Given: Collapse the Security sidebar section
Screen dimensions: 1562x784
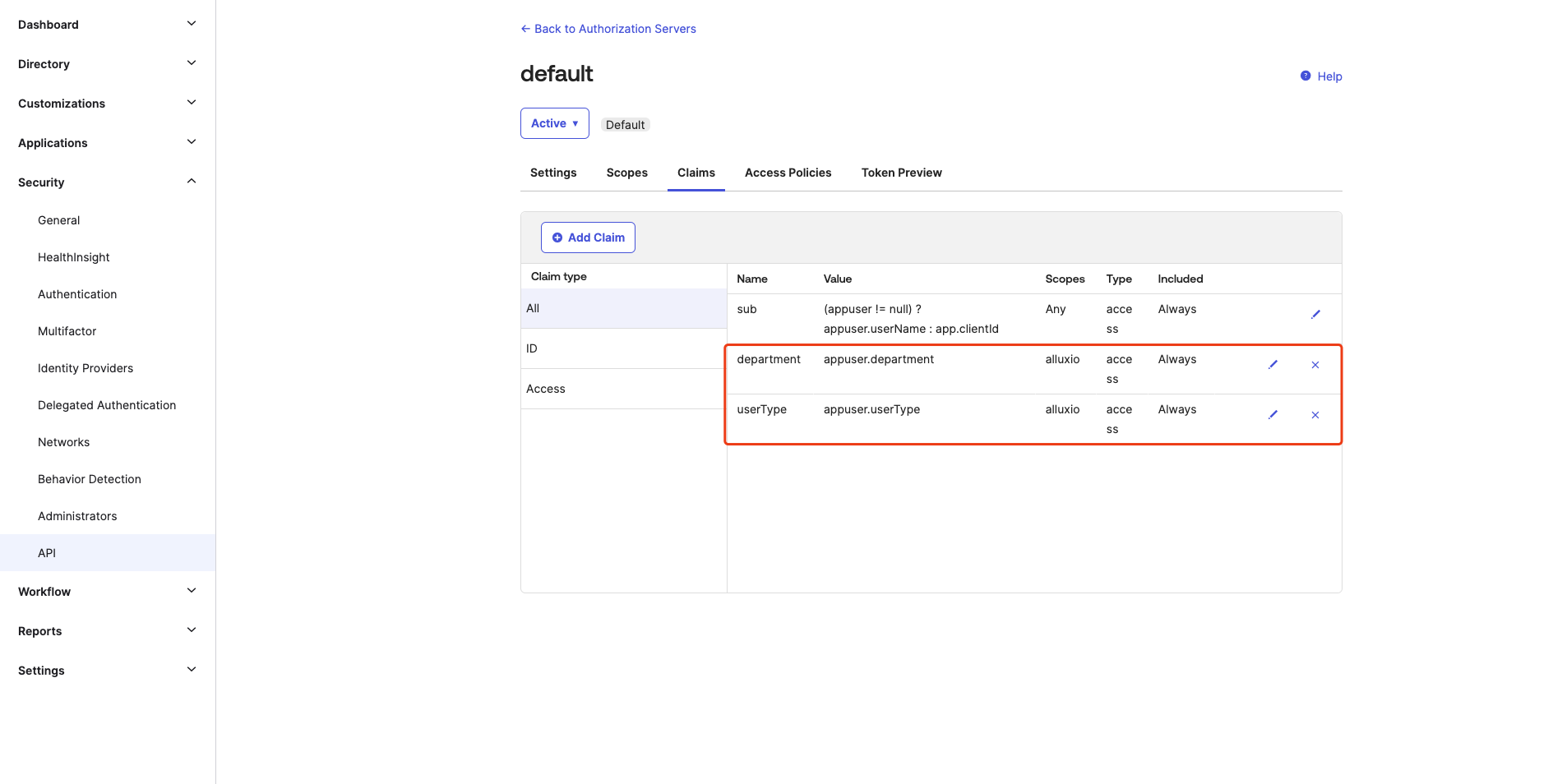Looking at the screenshot, I should pos(191,182).
